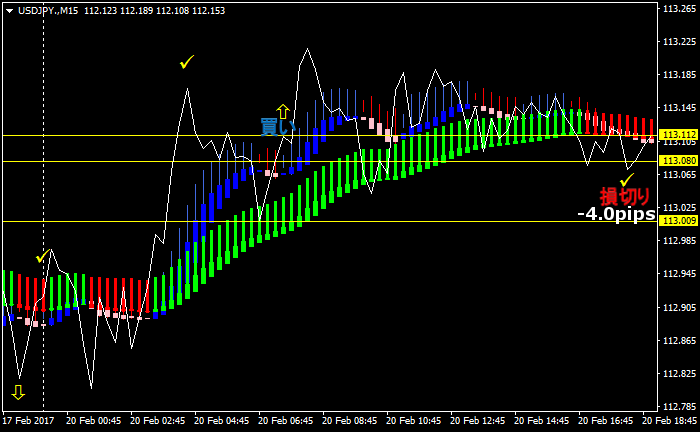Select the 112.865 price axis label
Image resolution: width=700 pixels, height=432 pixels.
[x=679, y=341]
